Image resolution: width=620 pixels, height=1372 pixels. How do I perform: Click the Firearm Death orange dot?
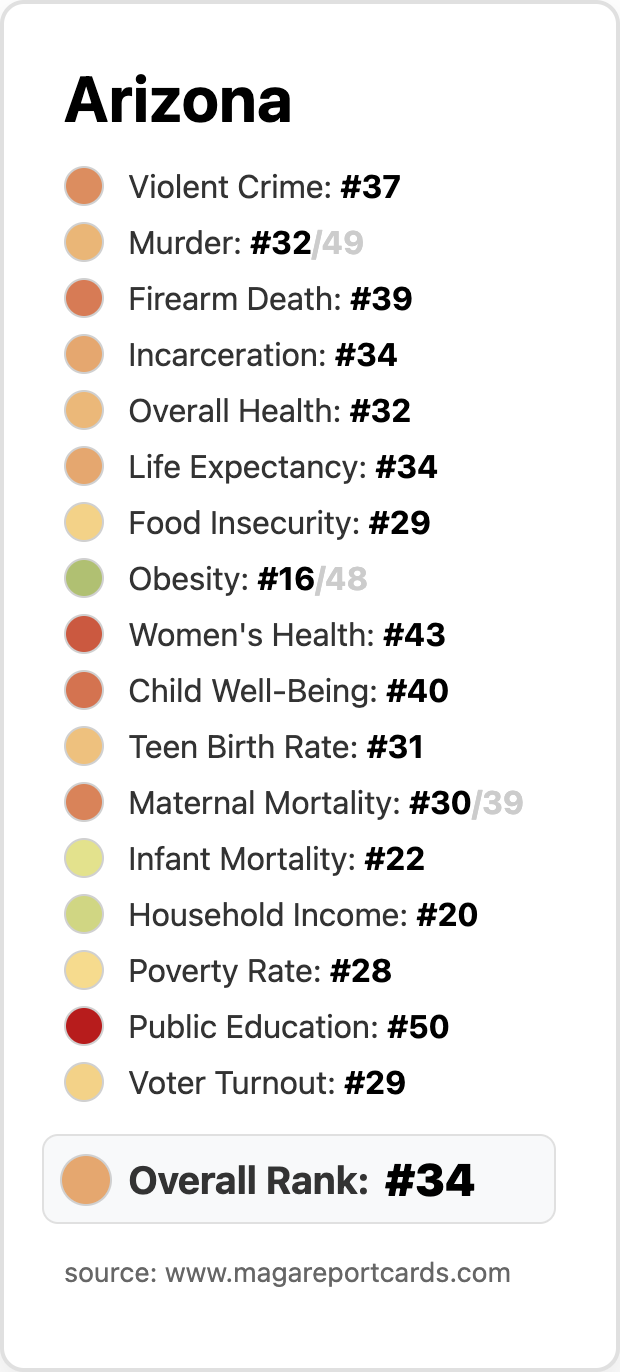pyautogui.click(x=85, y=299)
